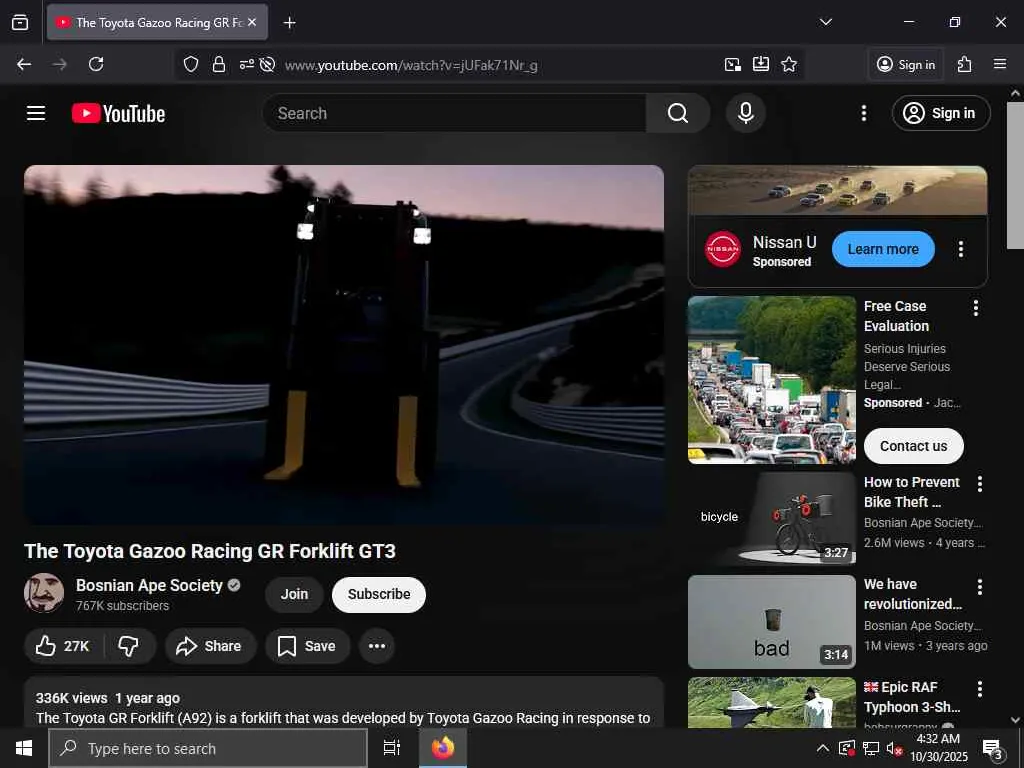Image resolution: width=1024 pixels, height=768 pixels.
Task: Click Firefox icon in taskbar
Action: coord(443,748)
